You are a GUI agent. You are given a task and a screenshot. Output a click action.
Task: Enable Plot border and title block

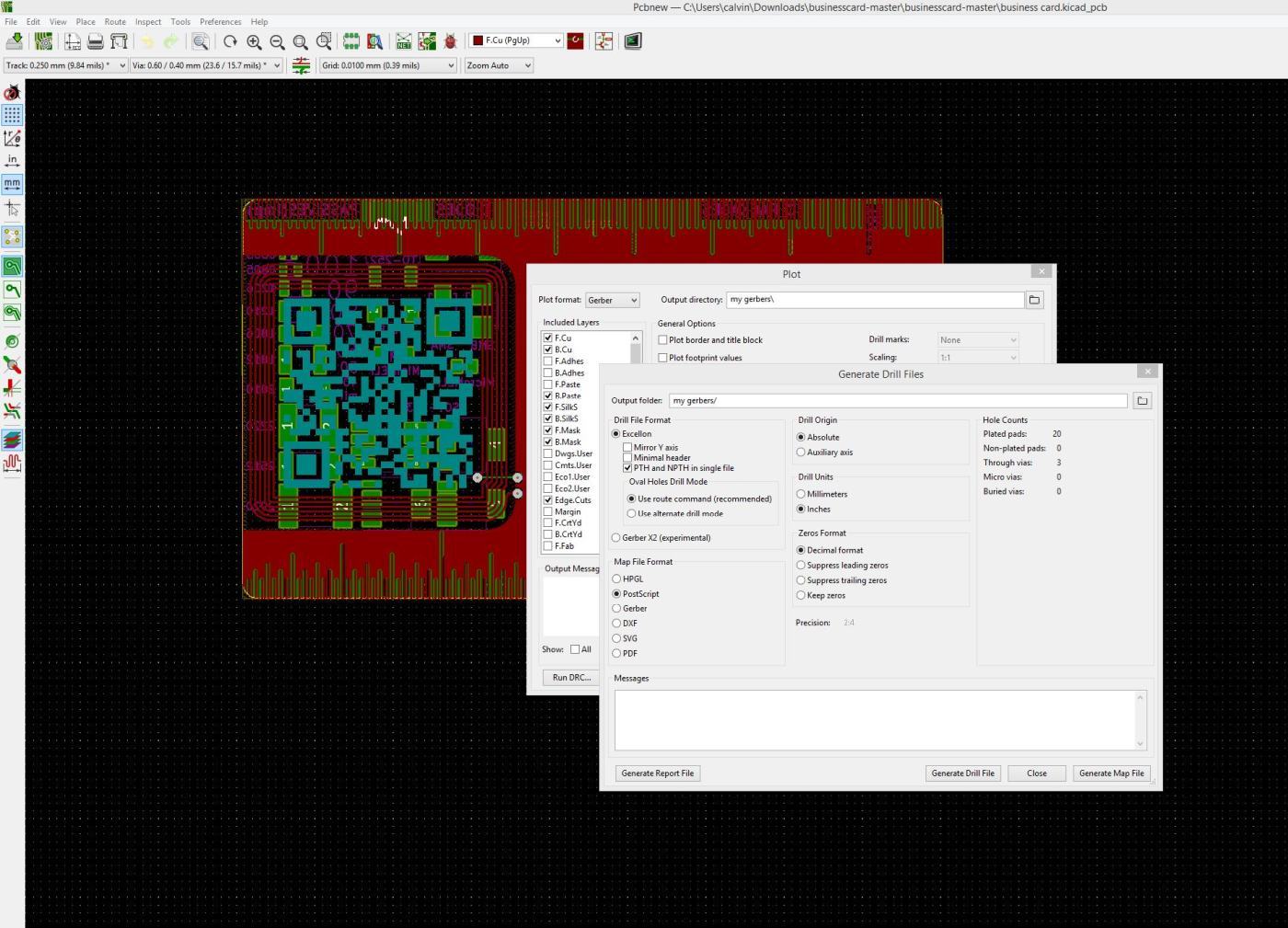click(x=662, y=339)
